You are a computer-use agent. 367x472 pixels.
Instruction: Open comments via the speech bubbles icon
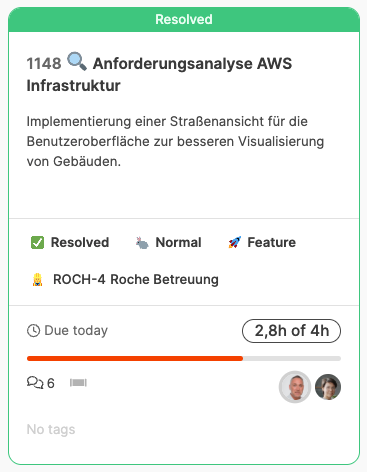pos(35,383)
